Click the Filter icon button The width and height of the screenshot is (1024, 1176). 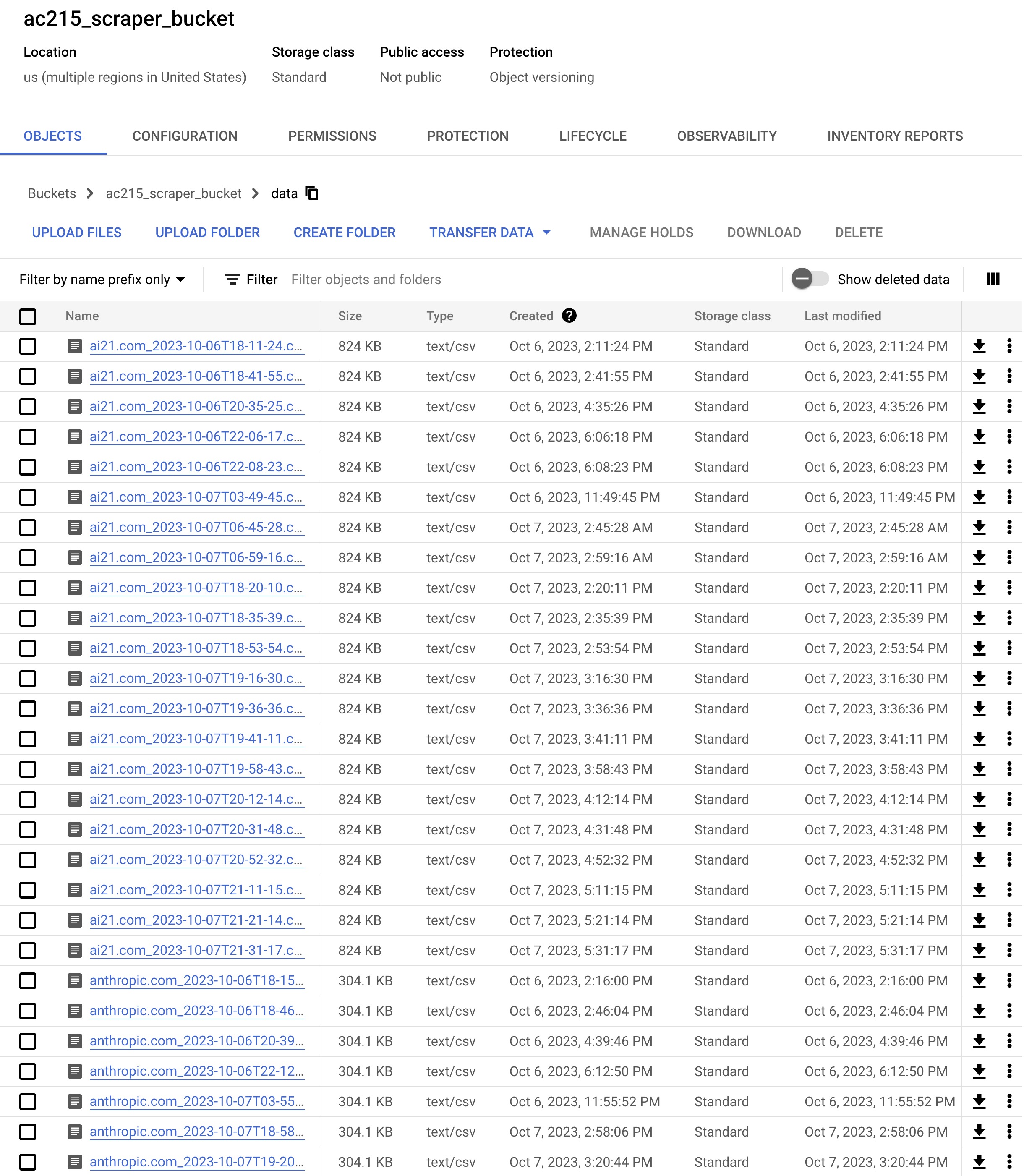click(x=232, y=280)
